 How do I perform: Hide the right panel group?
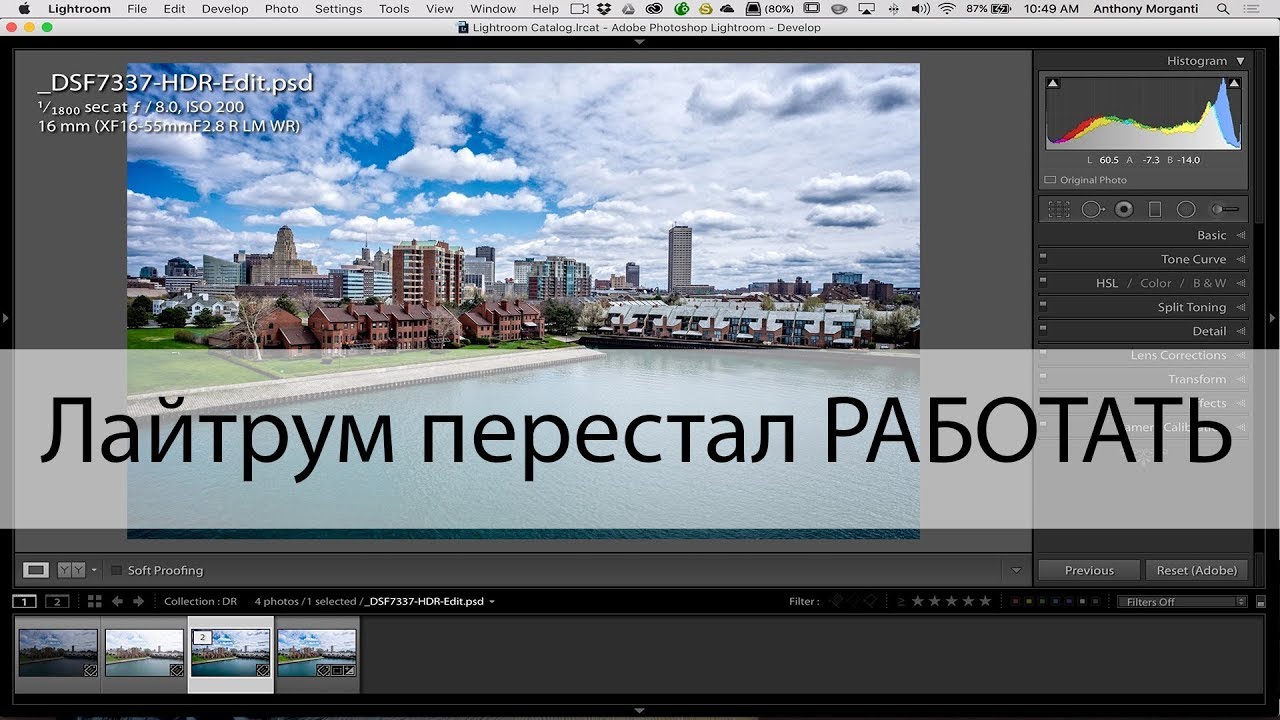1273,318
